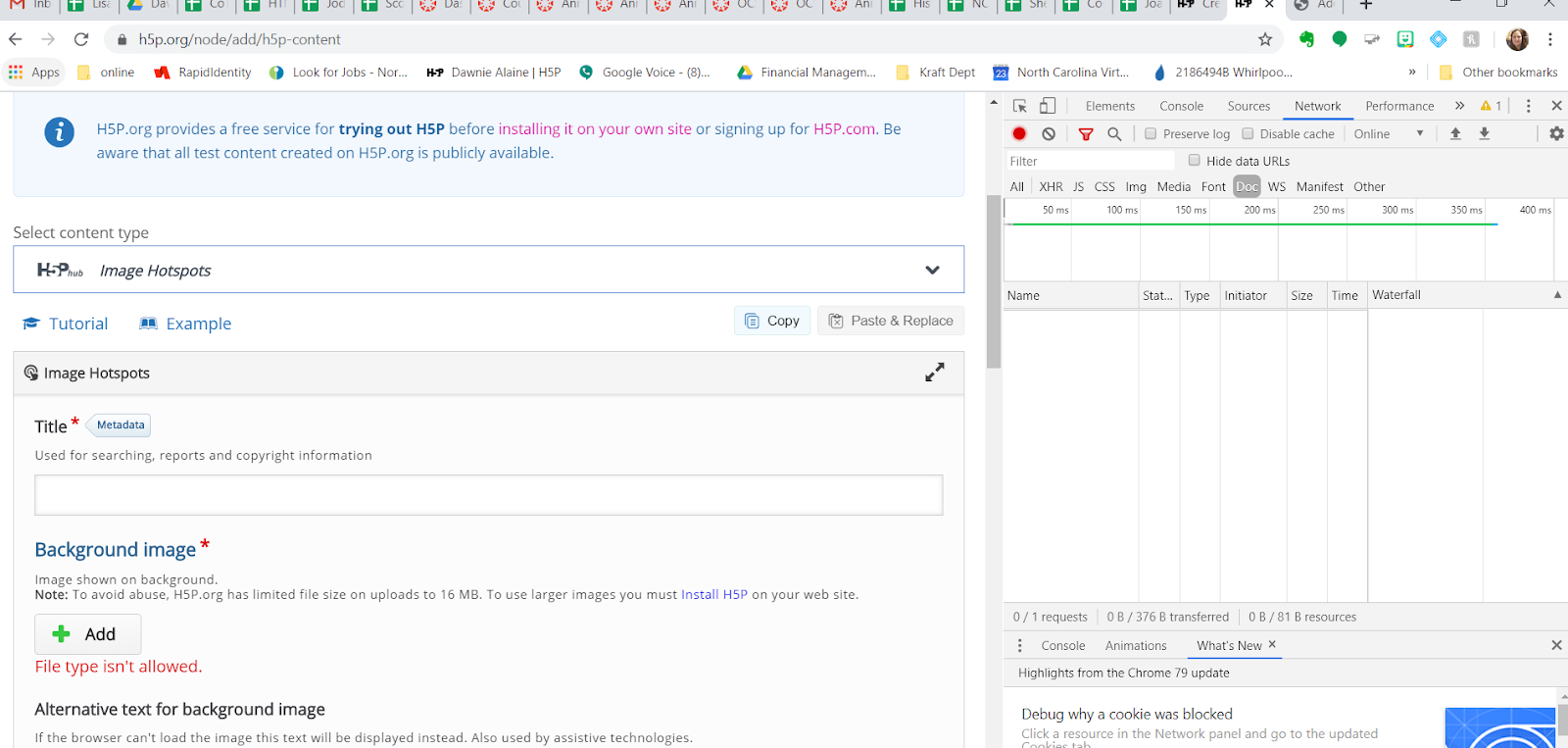
Task: Close the What's New drawer tab
Action: pos(1272,644)
